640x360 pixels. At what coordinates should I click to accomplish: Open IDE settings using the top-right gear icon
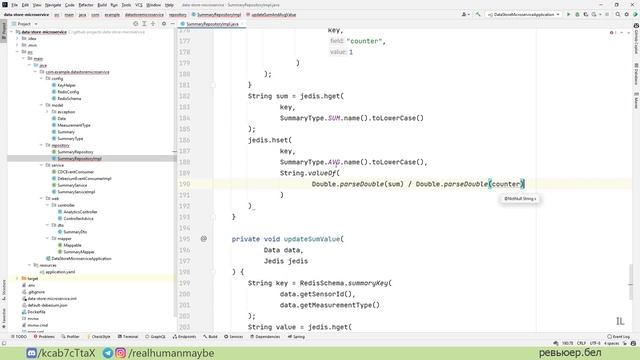tap(627, 14)
